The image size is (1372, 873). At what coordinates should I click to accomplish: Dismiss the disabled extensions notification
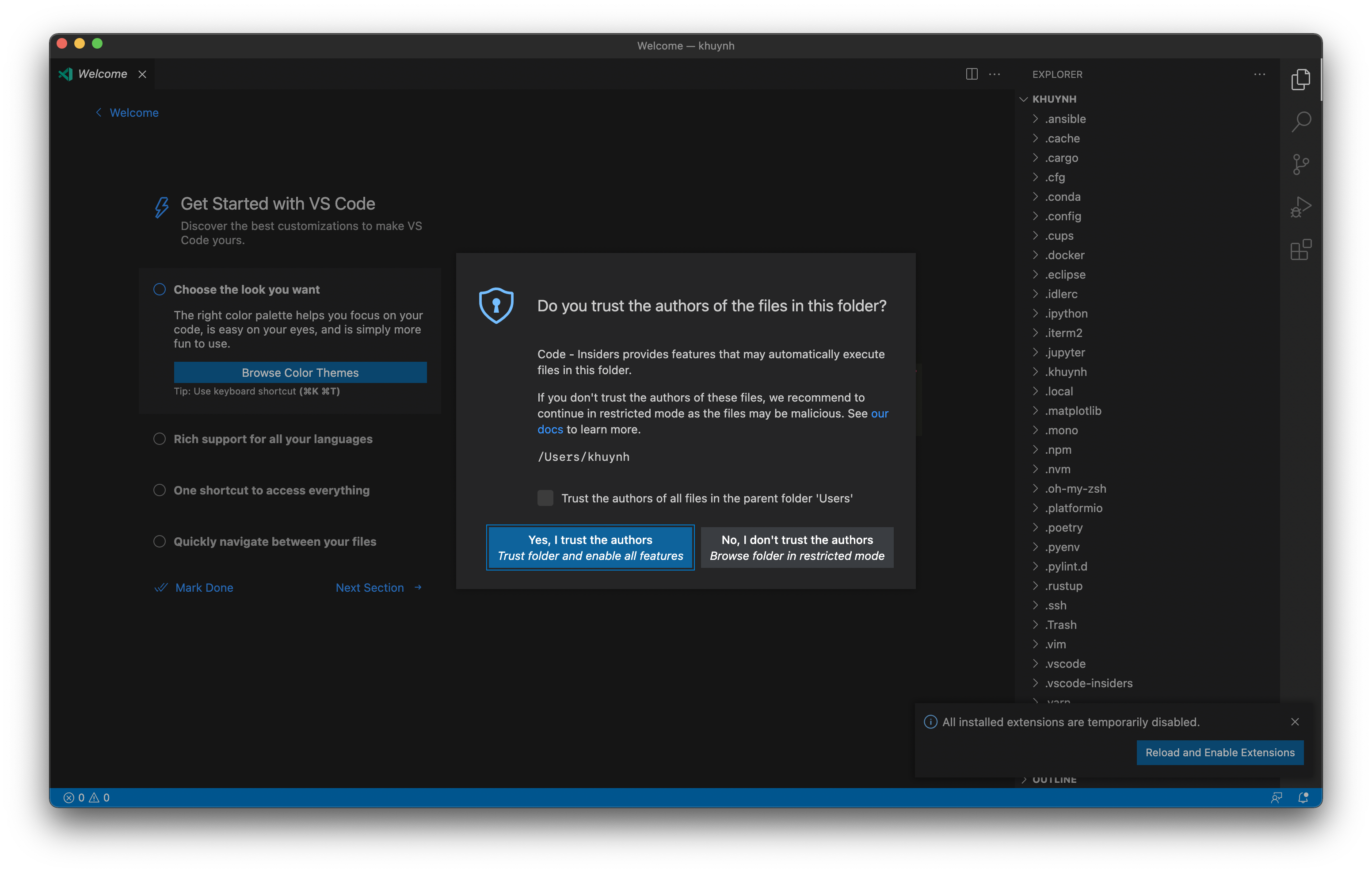1296,722
